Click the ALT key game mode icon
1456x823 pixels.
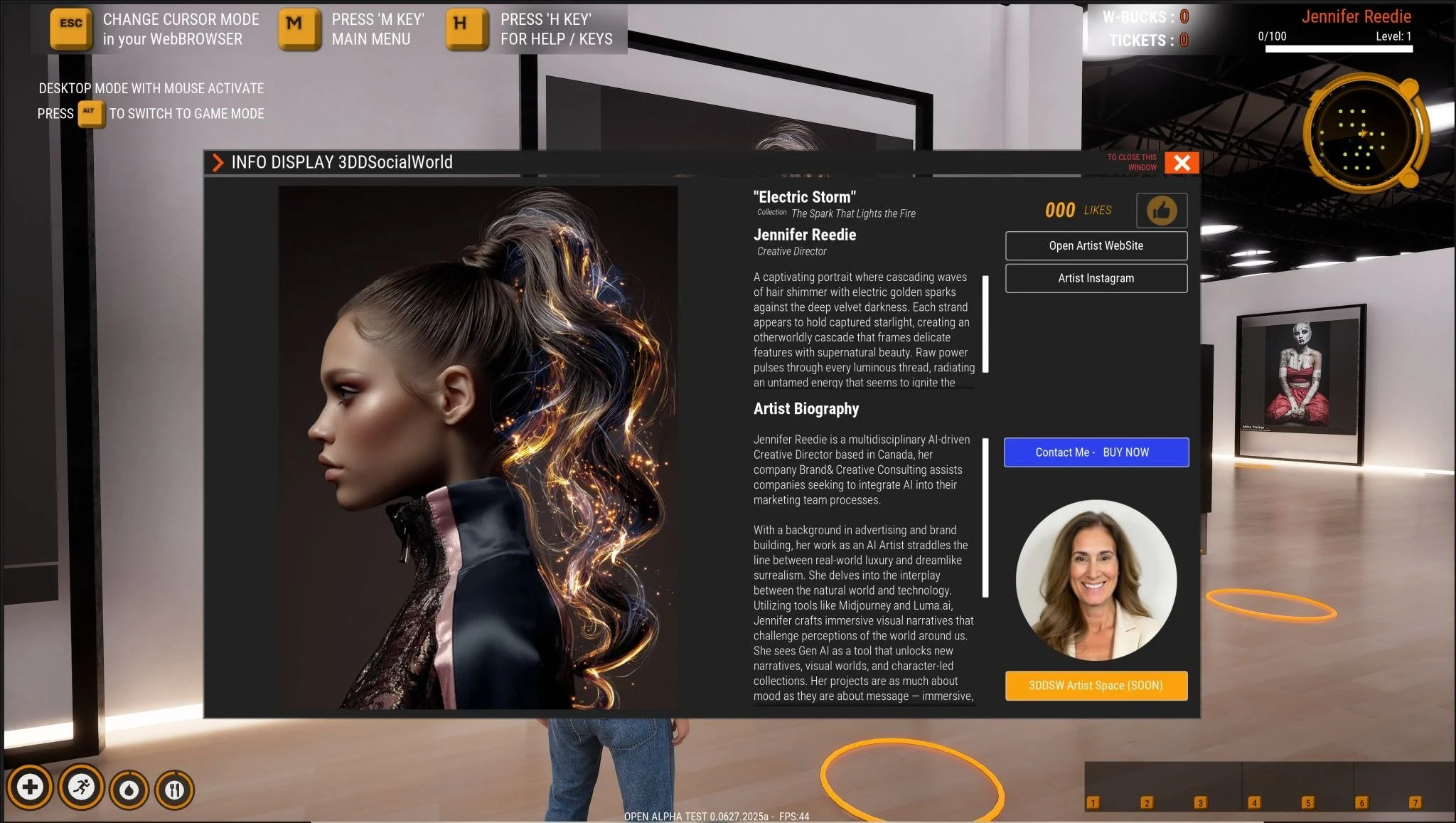tap(91, 114)
